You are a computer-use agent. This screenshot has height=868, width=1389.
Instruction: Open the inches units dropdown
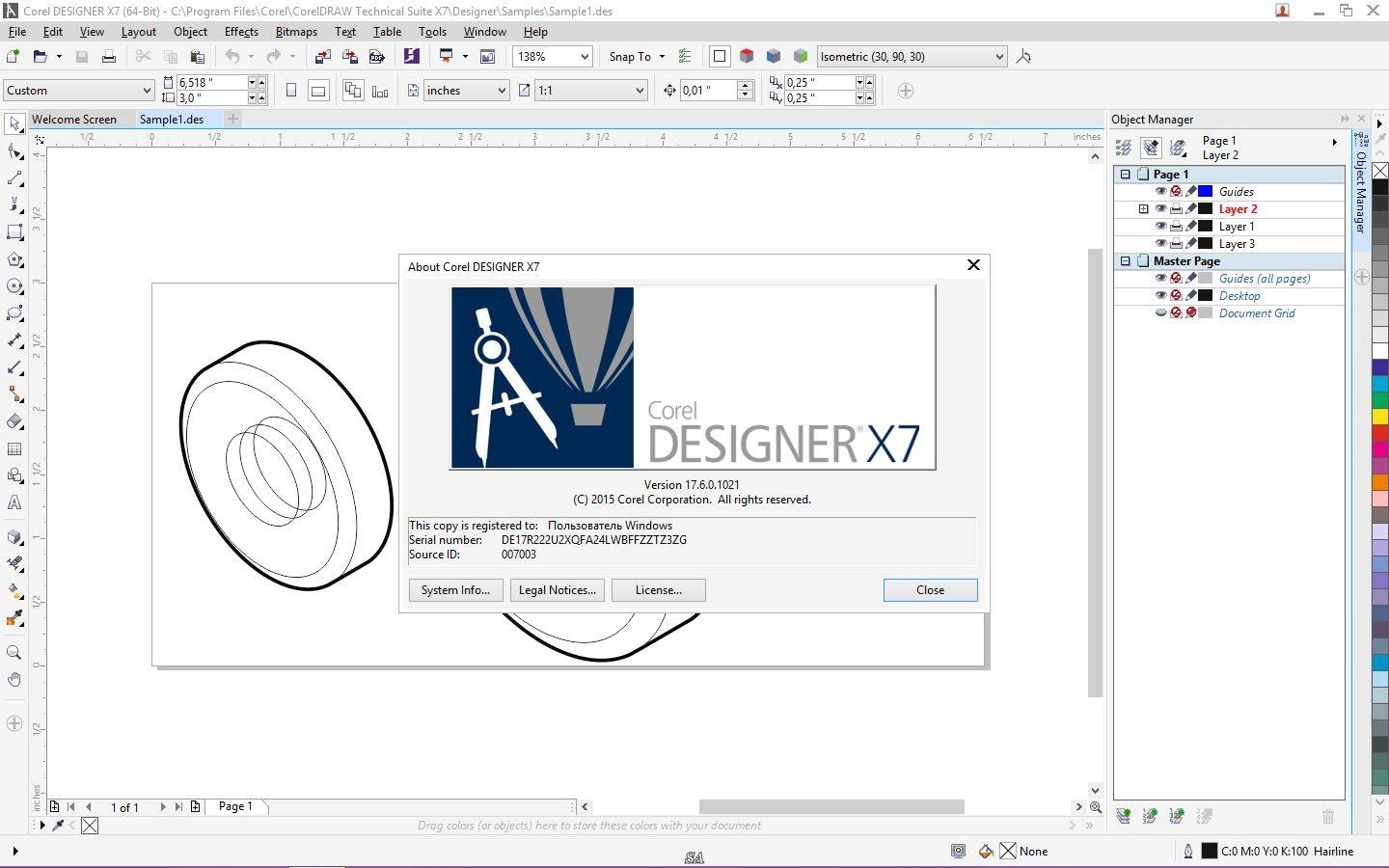click(502, 91)
